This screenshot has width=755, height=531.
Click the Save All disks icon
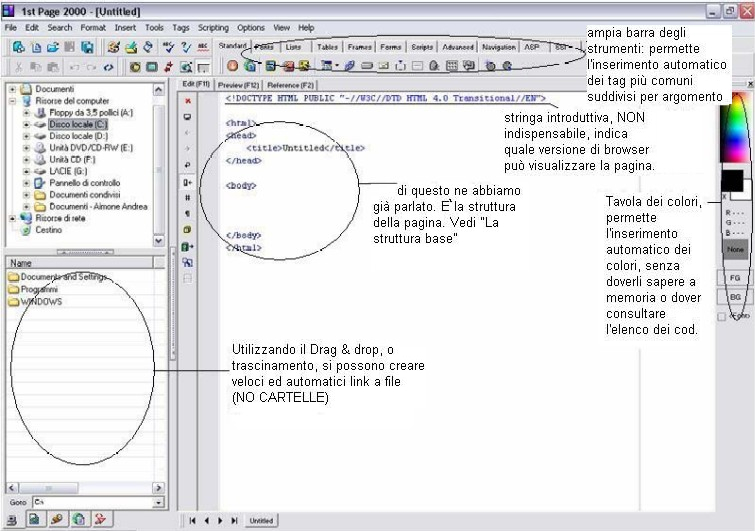click(87, 47)
